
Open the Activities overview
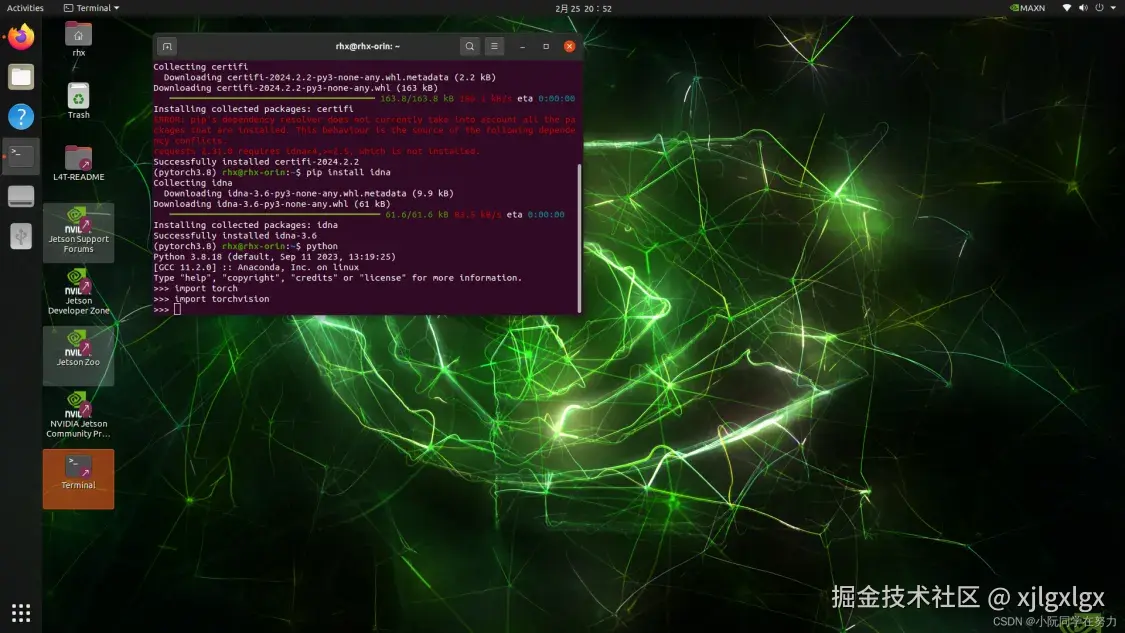(x=25, y=8)
